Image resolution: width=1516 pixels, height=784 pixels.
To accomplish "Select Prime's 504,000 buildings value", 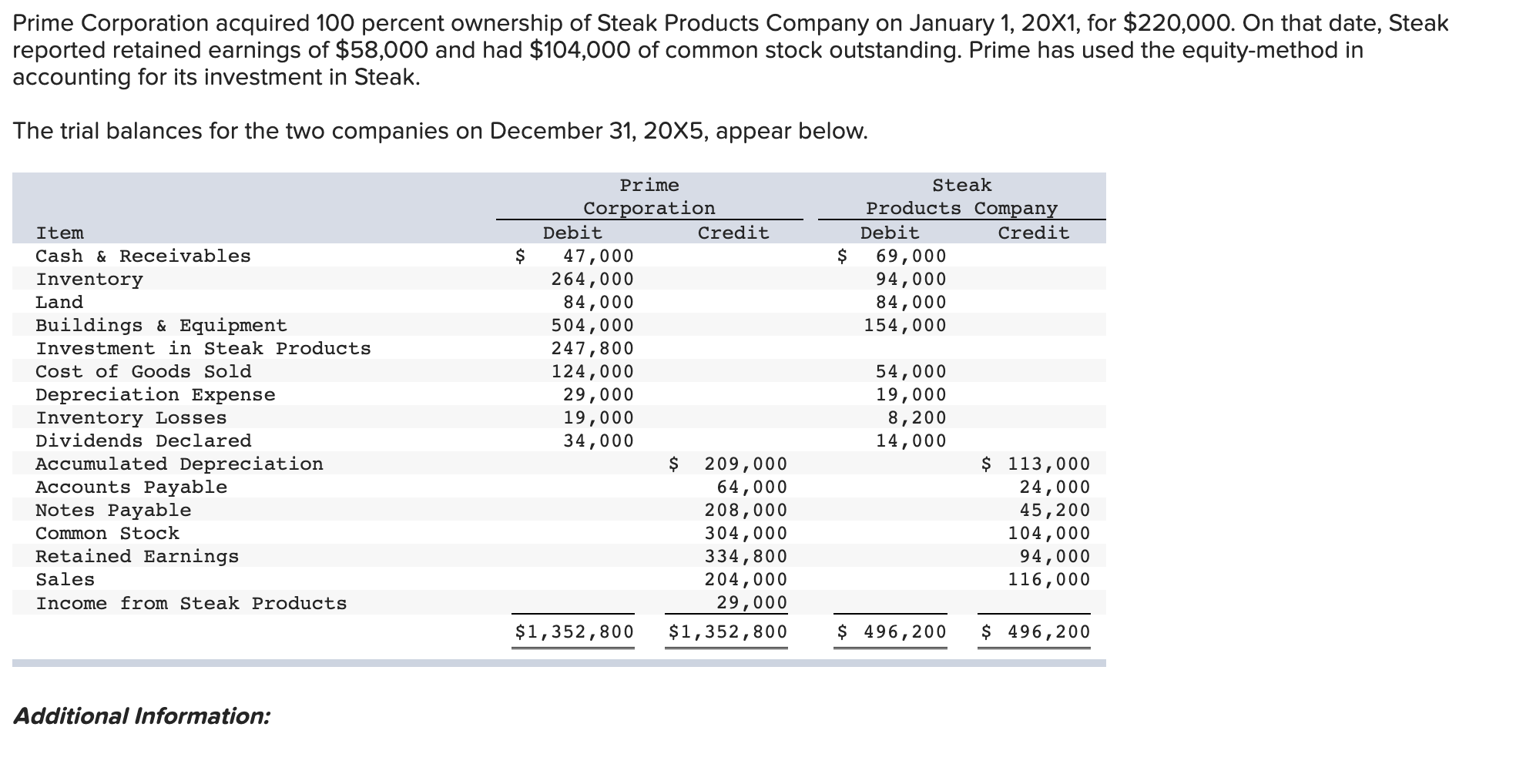I will (x=592, y=325).
